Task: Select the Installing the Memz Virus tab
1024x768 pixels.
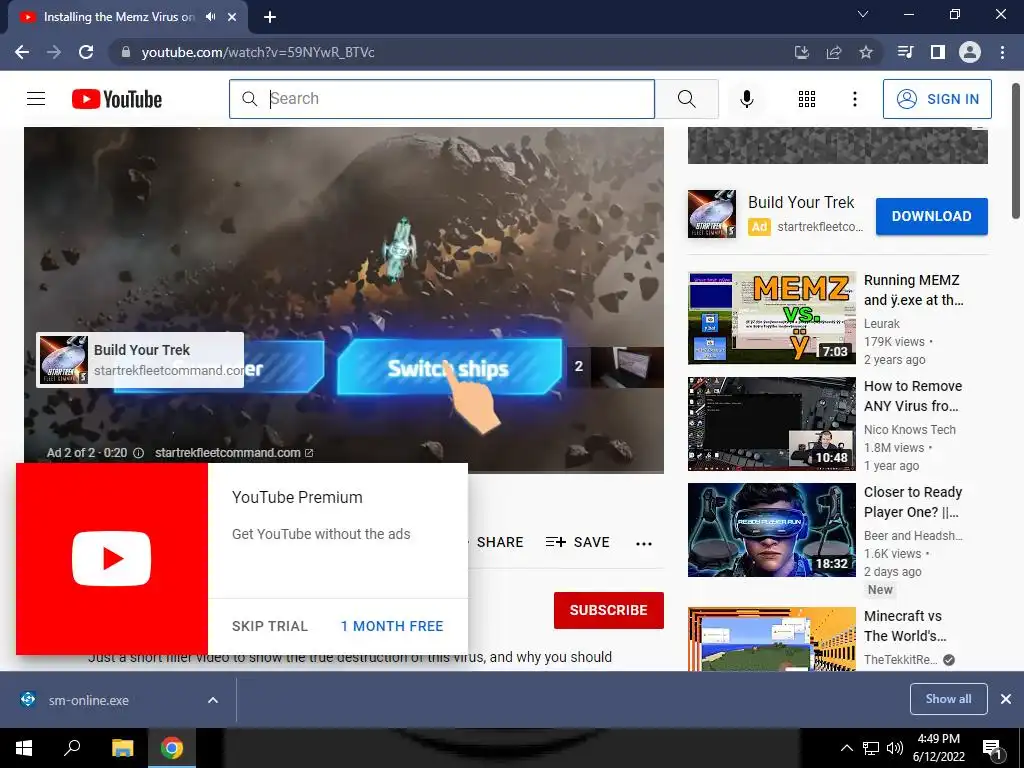Action: [119, 17]
